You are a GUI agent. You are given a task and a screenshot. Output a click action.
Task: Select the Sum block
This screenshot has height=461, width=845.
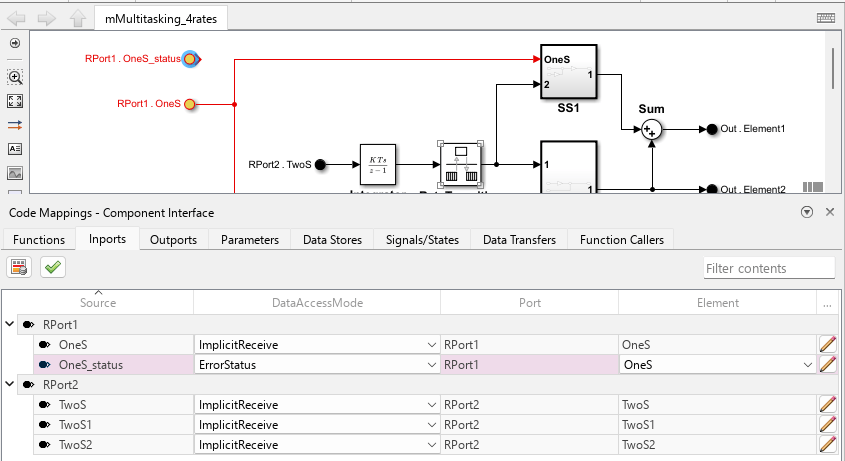point(652,130)
